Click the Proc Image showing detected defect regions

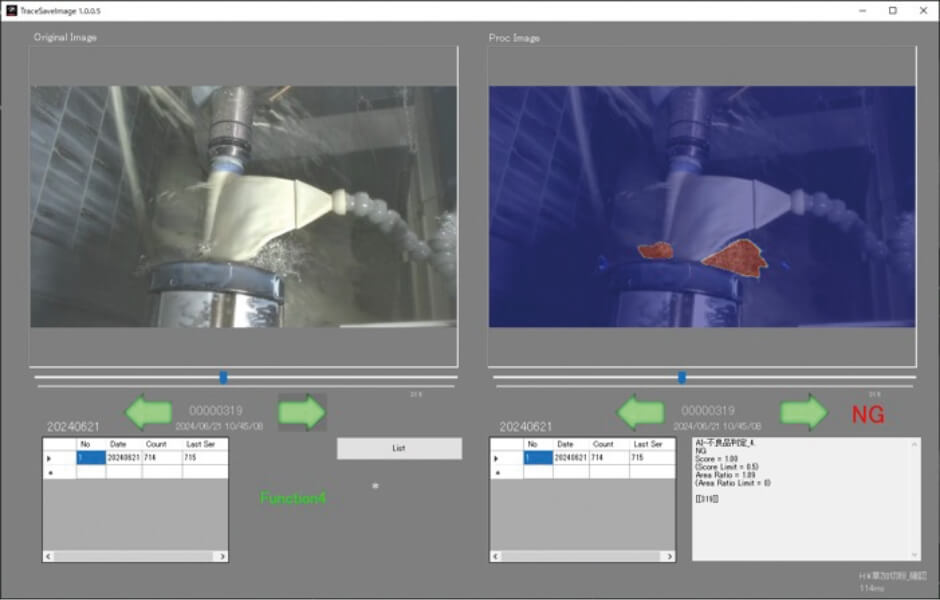[x=700, y=210]
